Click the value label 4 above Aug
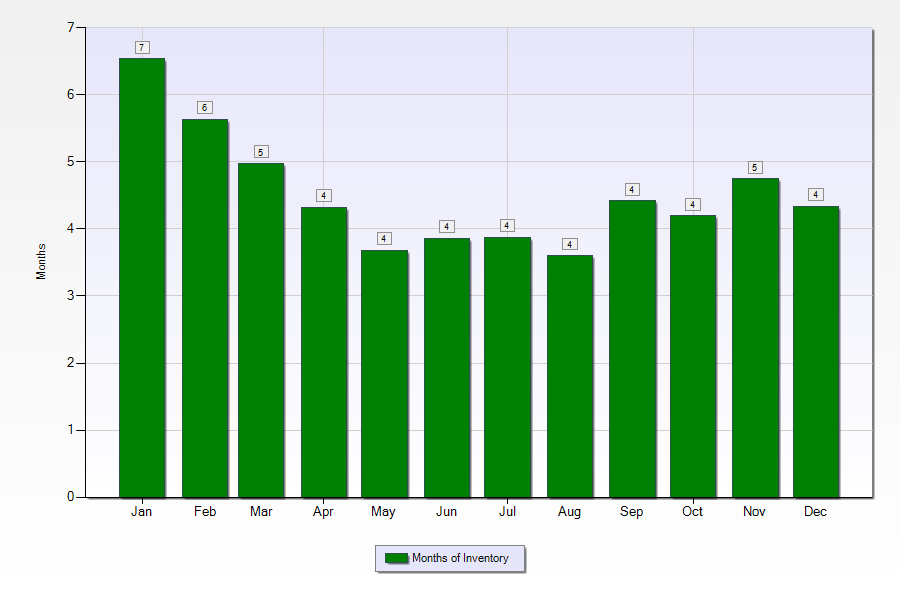This screenshot has width=900, height=590. (570, 244)
